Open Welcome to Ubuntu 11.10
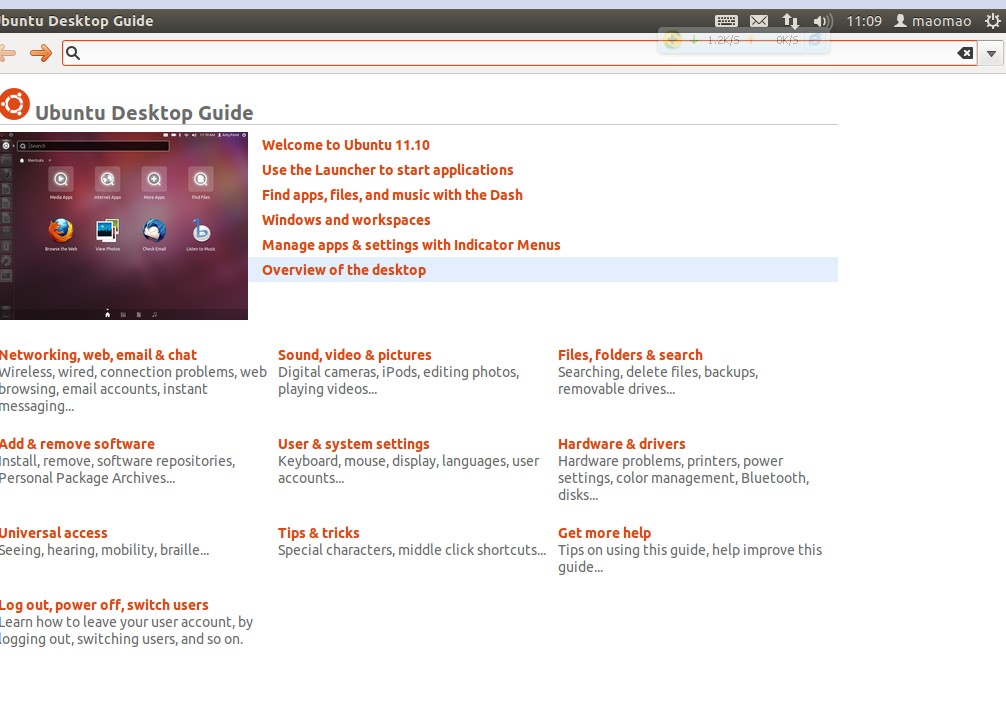The width and height of the screenshot is (1006, 726). pyautogui.click(x=346, y=145)
